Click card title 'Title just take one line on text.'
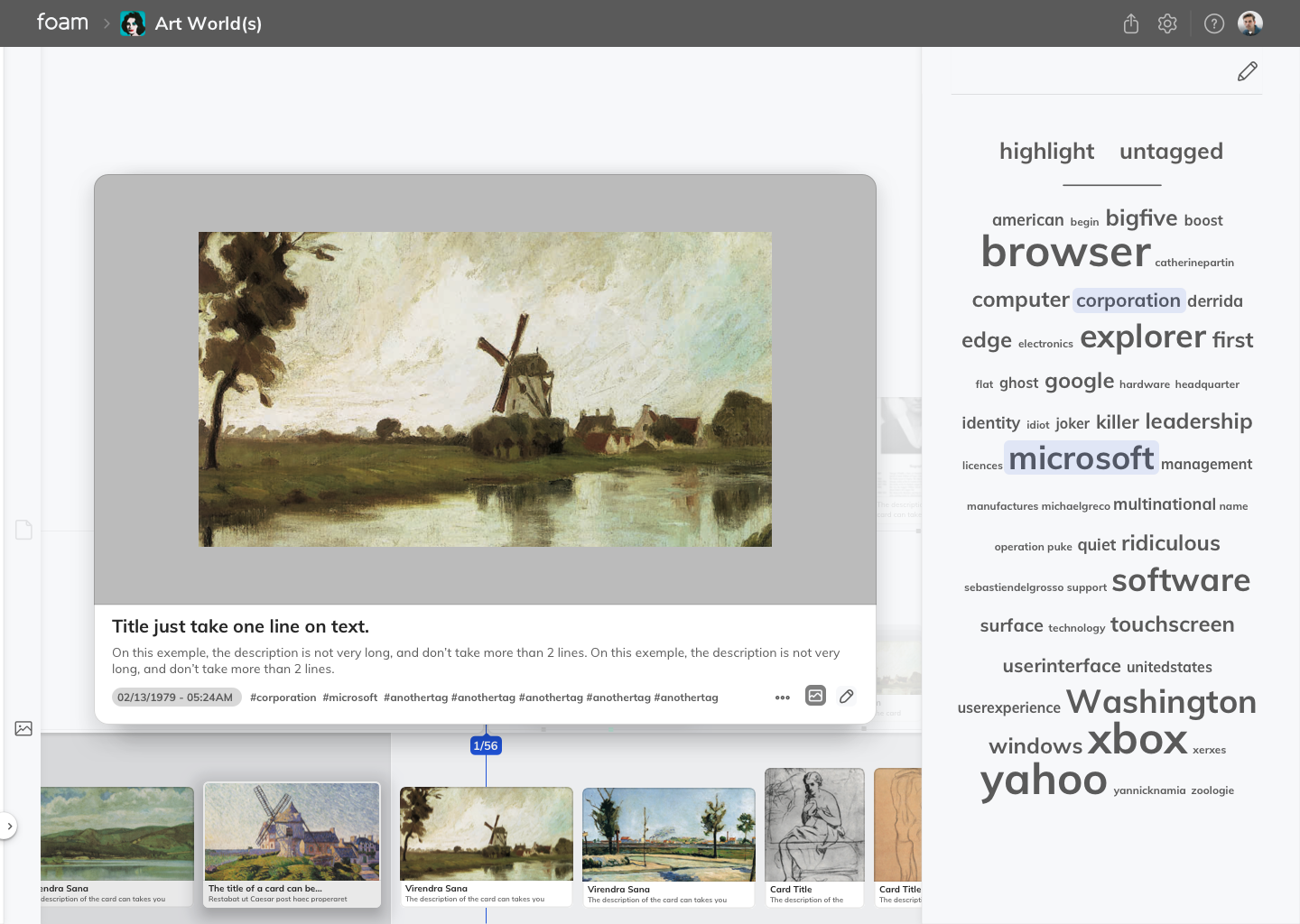1300x924 pixels. coord(240,626)
